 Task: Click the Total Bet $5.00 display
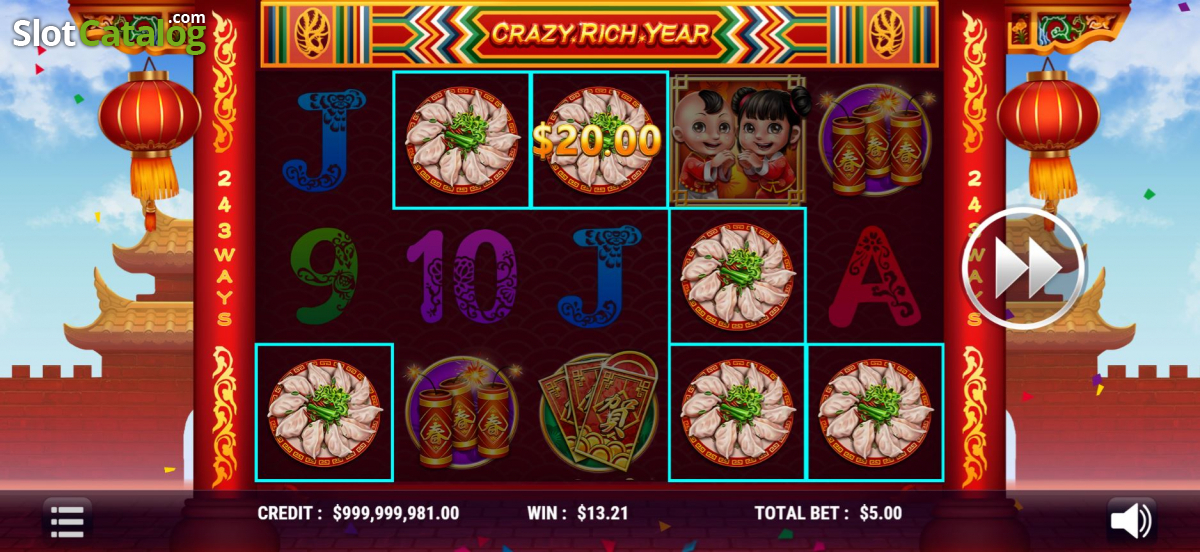pyautogui.click(x=828, y=513)
